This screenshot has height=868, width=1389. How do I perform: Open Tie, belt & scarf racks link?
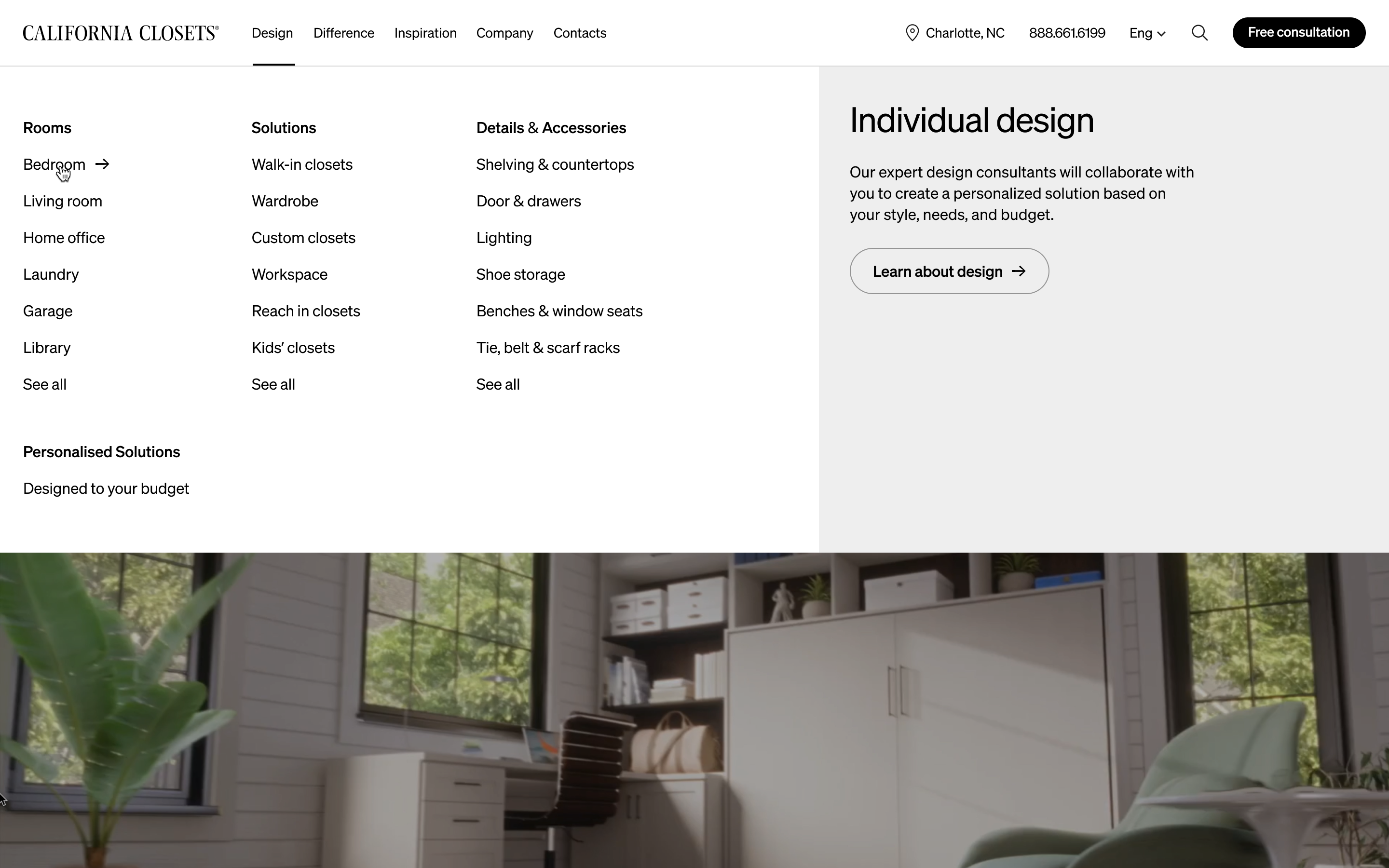548,348
